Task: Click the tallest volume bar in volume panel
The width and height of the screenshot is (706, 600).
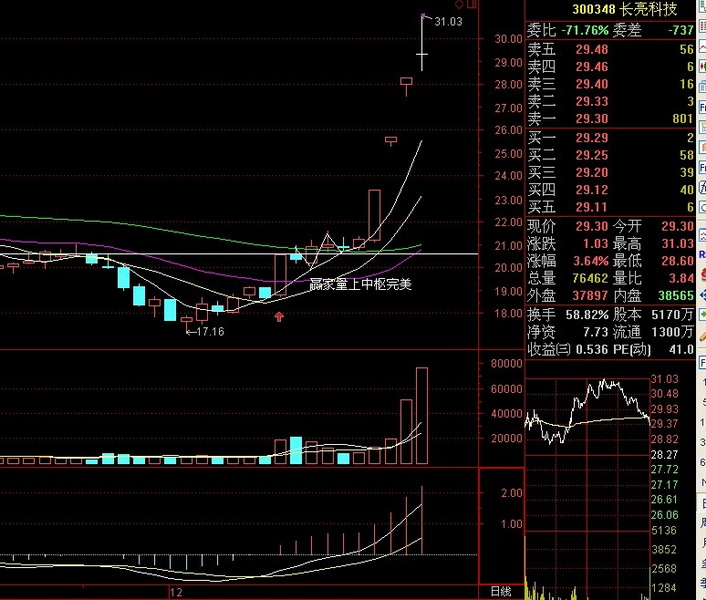Action: (x=421, y=415)
